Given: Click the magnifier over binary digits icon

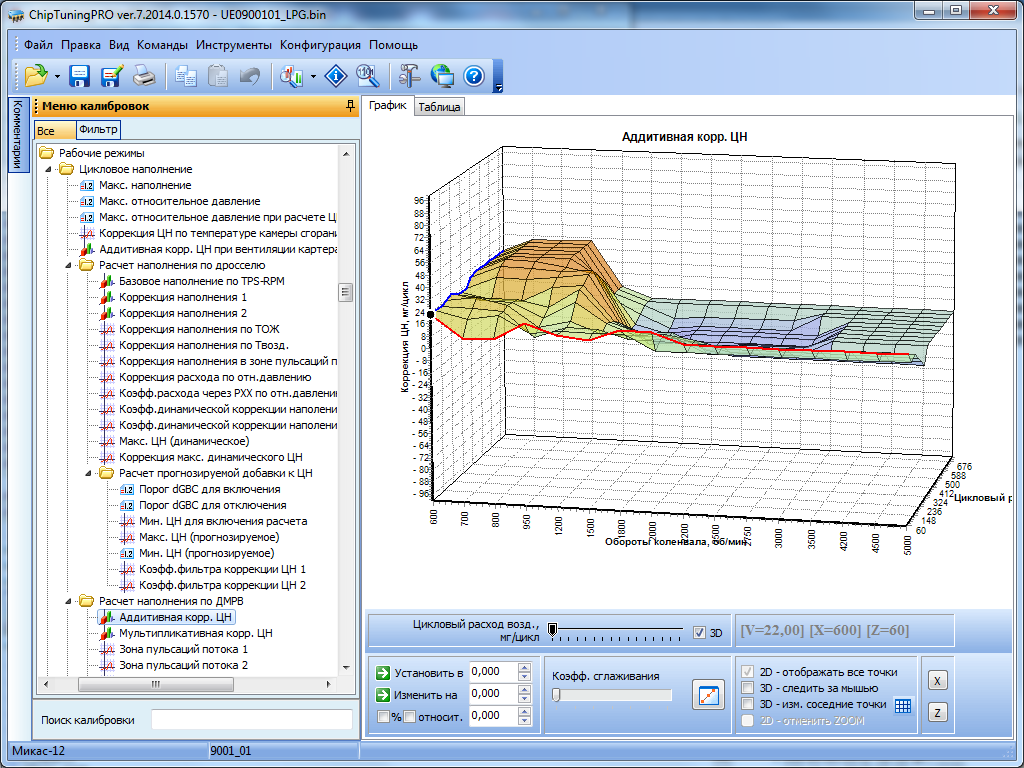Looking at the screenshot, I should tap(367, 76).
